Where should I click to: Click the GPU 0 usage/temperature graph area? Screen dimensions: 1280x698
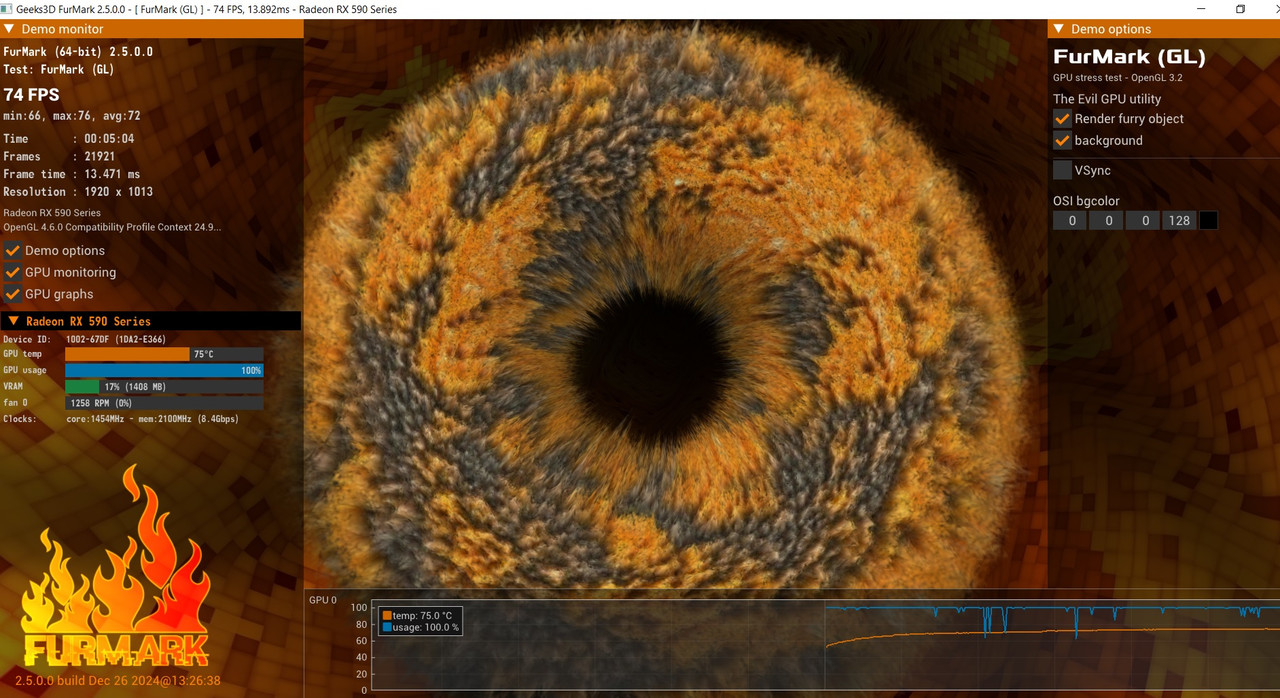tap(826, 645)
